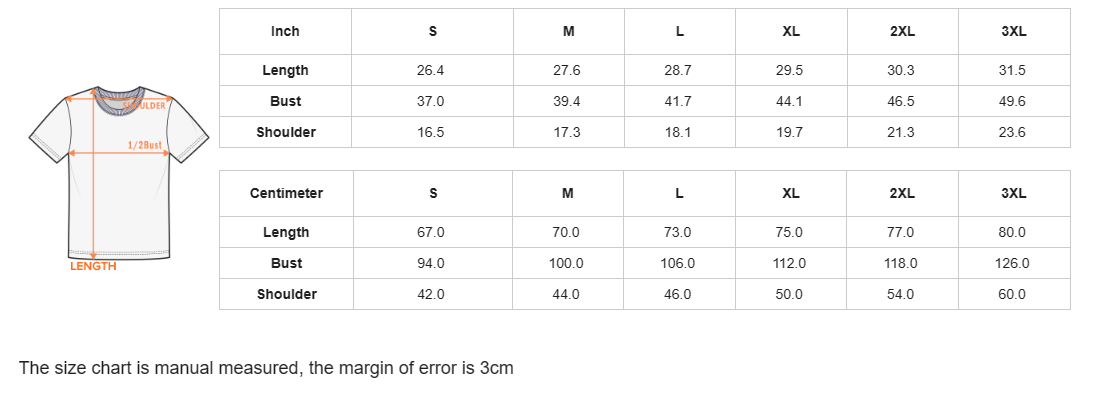This screenshot has height=397, width=1100.
Task: Click the 100.0 bust value for size M
Action: (566, 264)
